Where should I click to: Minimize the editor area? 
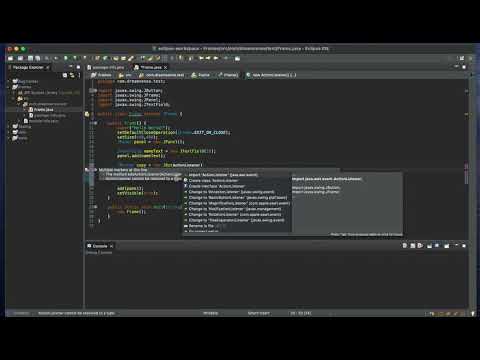coord(456,67)
